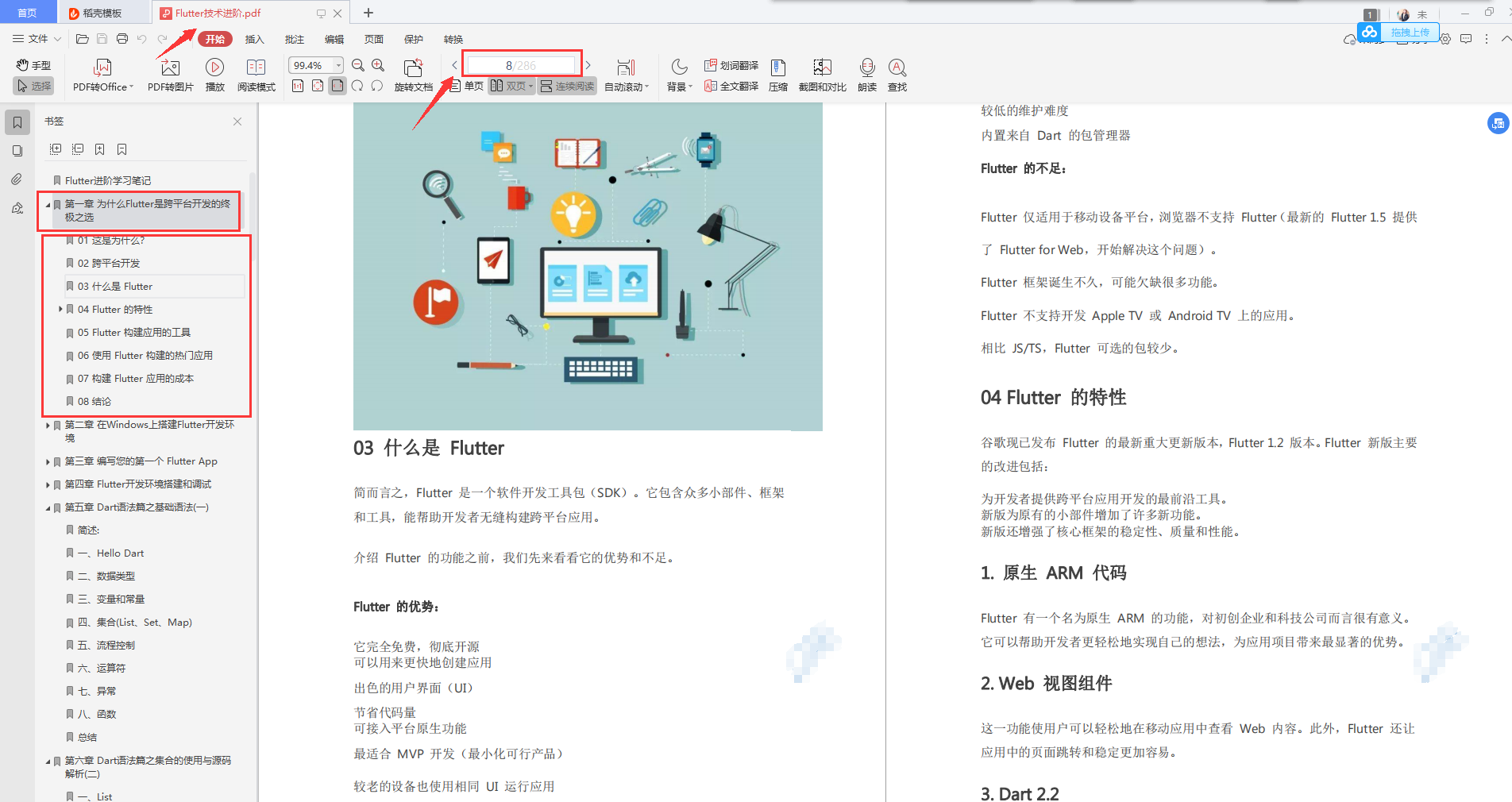Switch to the 首页 home tab
1512x802 pixels.
(28, 13)
